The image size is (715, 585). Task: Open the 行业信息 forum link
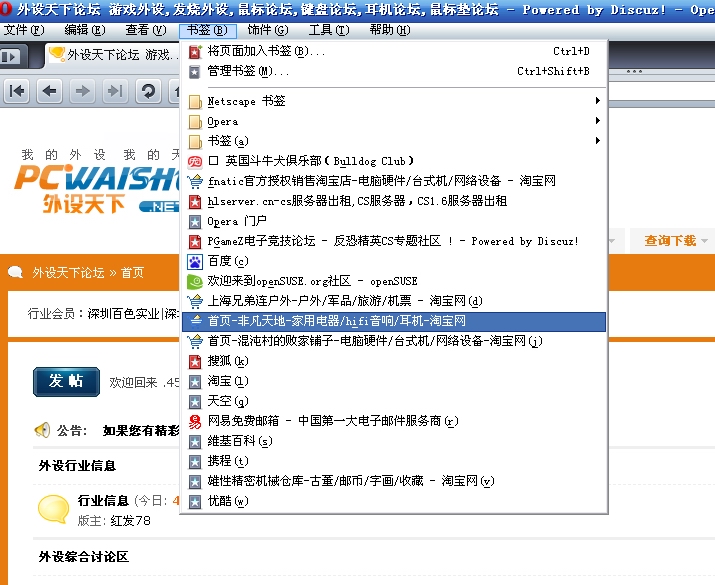click(x=103, y=501)
